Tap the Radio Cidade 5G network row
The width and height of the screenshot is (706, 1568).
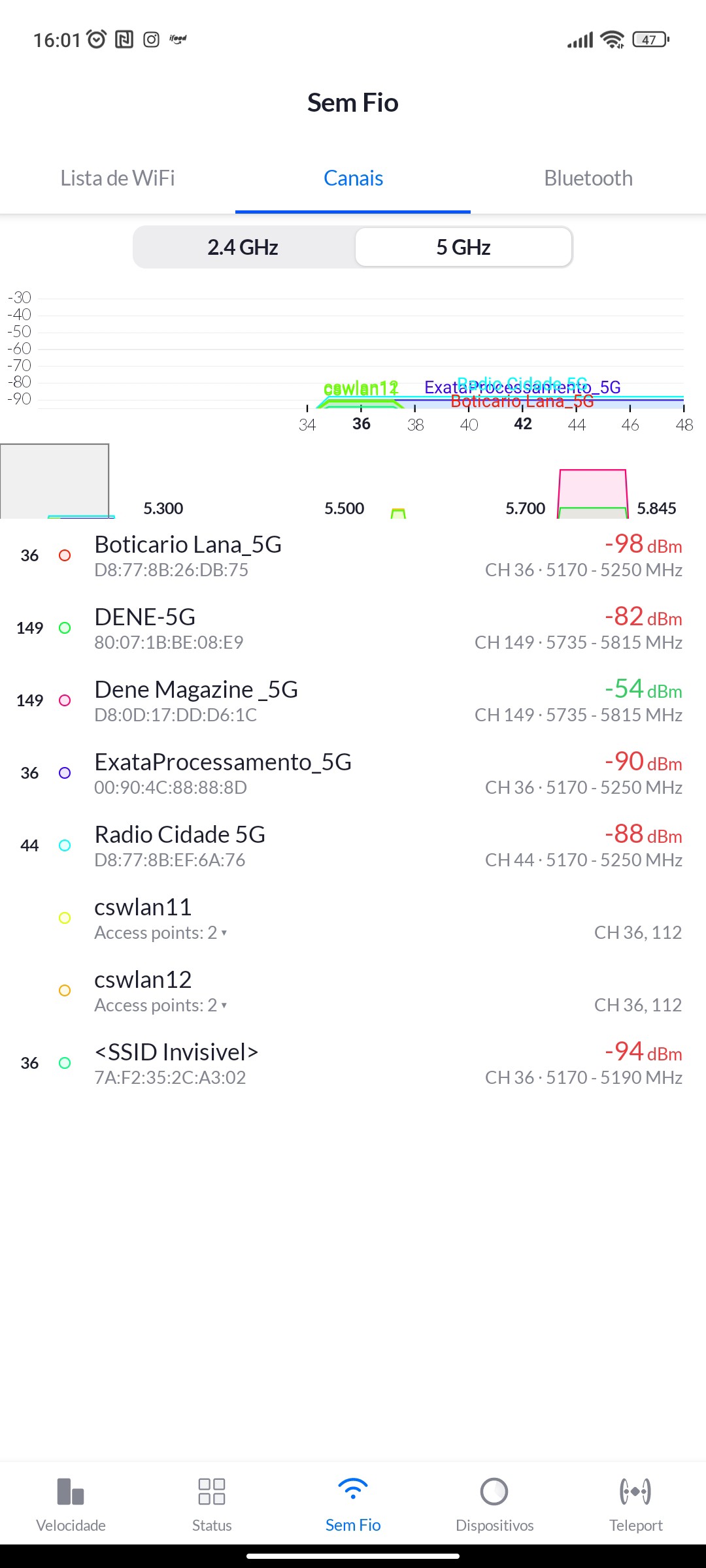353,846
